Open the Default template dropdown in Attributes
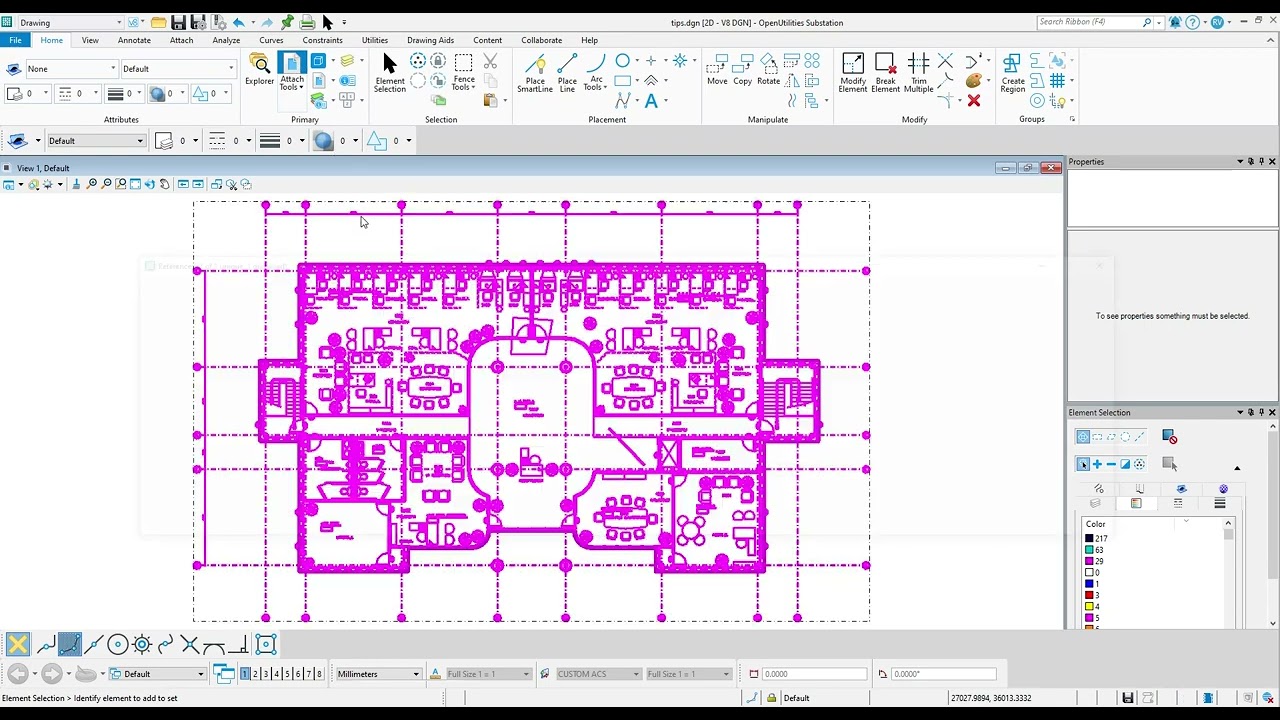1280x720 pixels. coord(178,69)
